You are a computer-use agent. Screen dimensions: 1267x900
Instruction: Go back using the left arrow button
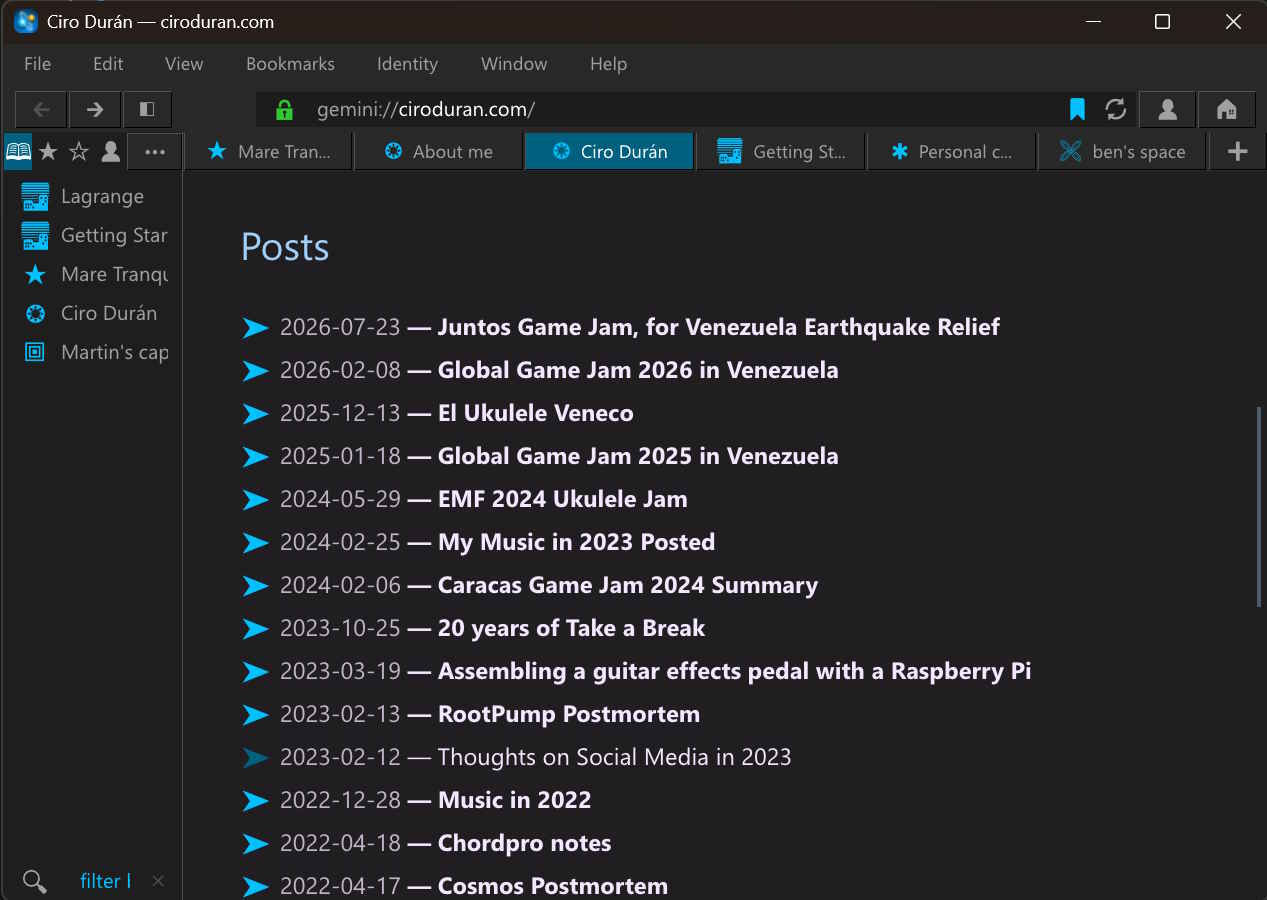pyautogui.click(x=41, y=109)
